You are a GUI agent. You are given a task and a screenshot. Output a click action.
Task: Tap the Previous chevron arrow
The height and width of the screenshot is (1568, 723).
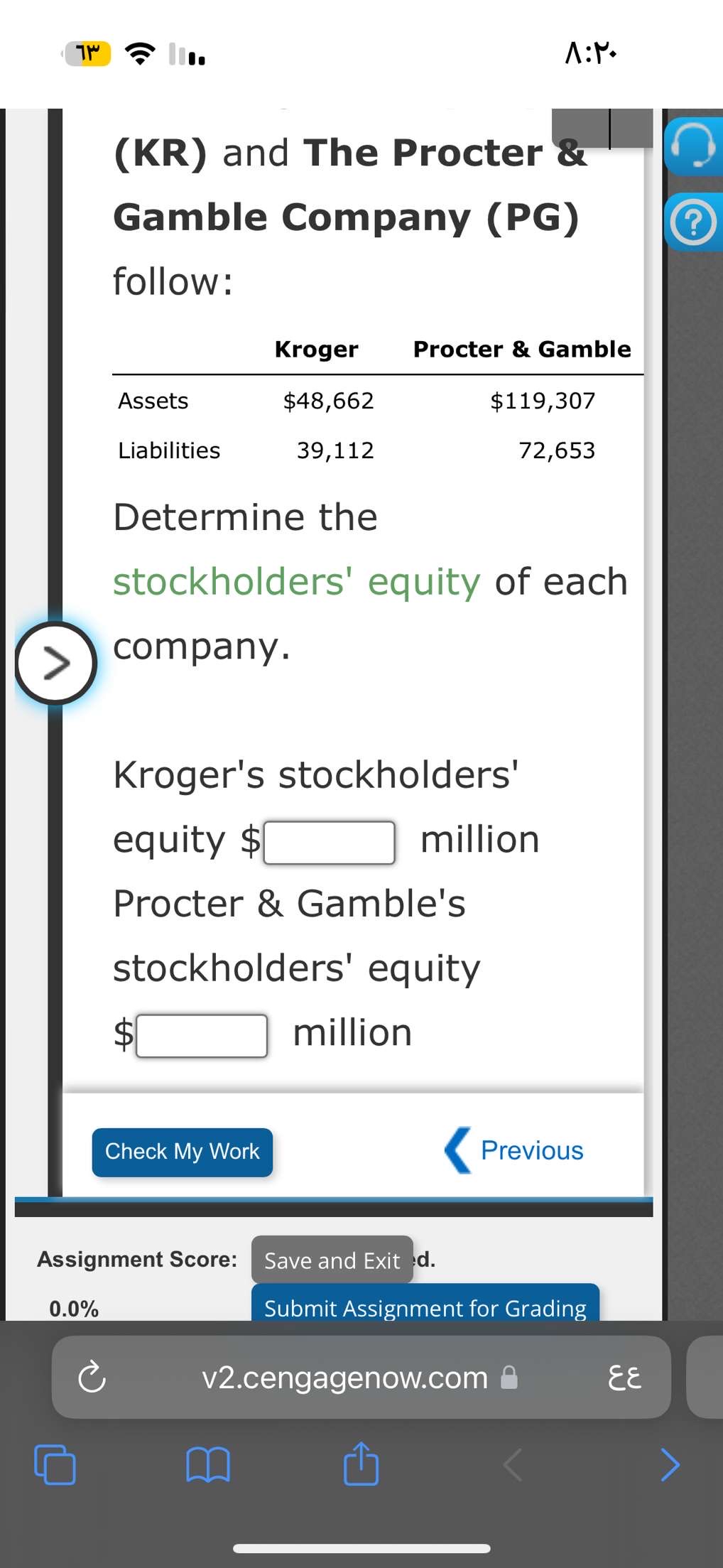pyautogui.click(x=458, y=1150)
